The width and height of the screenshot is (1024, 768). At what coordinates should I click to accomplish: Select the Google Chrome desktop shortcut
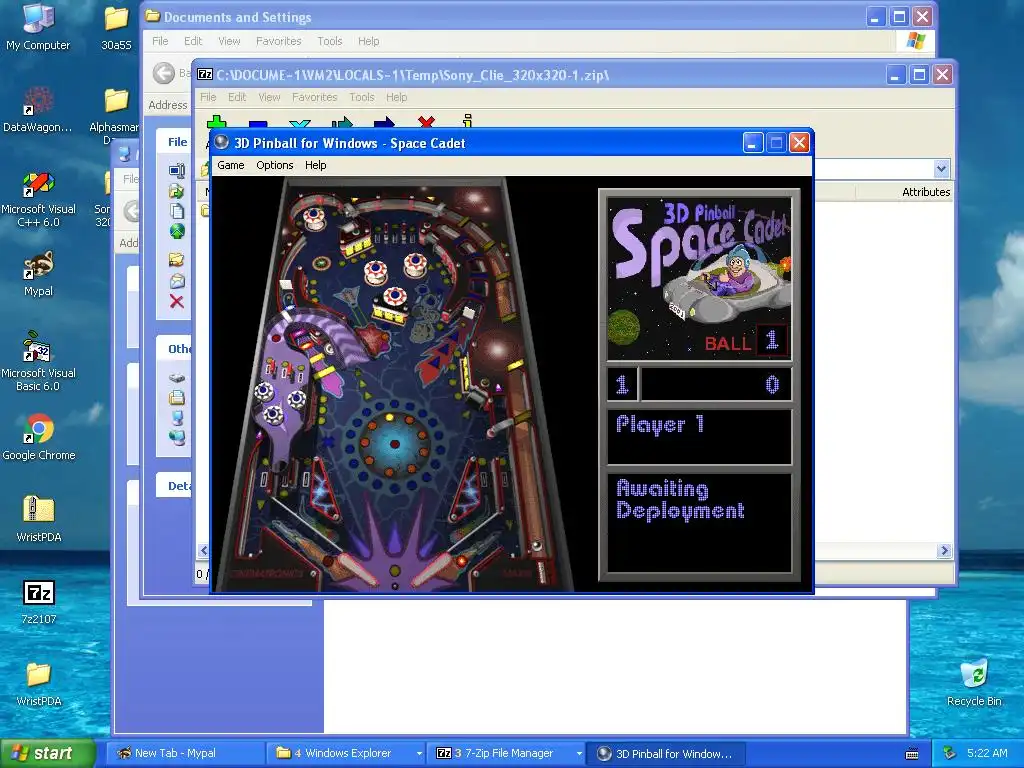click(39, 437)
